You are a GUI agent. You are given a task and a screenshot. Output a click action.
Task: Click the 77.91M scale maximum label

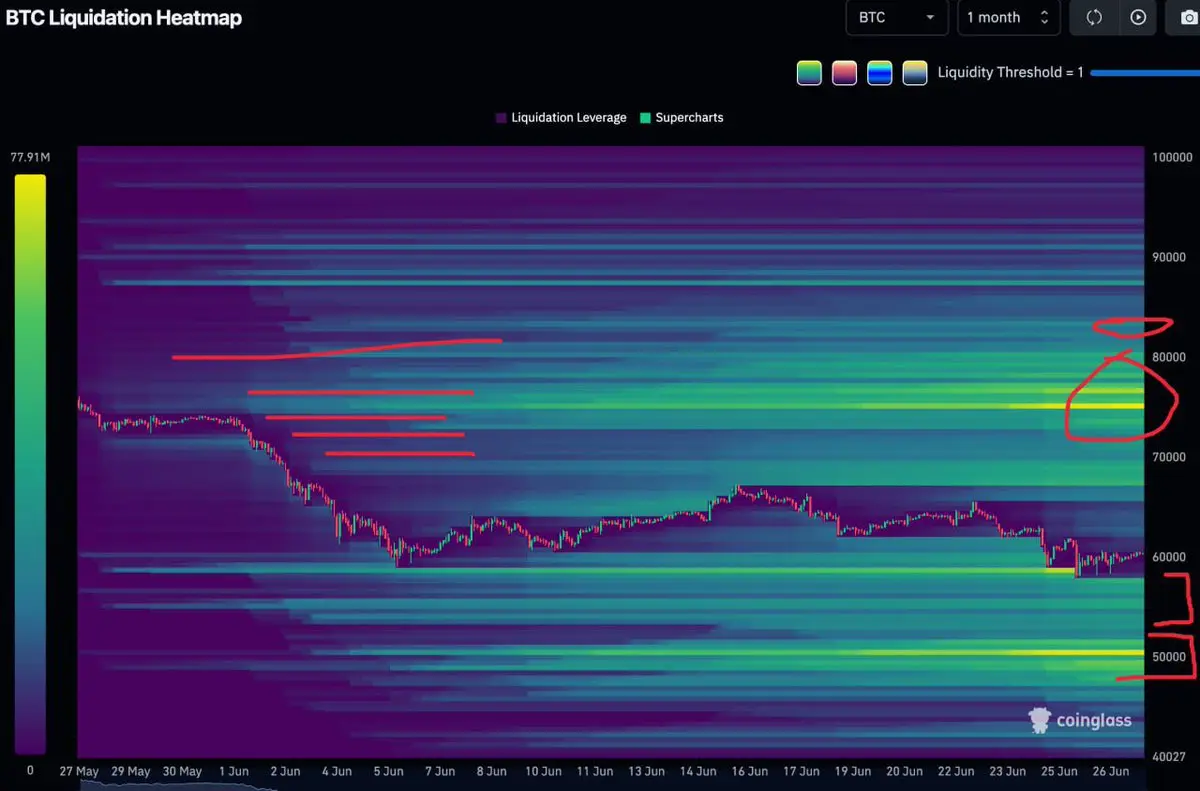click(31, 157)
